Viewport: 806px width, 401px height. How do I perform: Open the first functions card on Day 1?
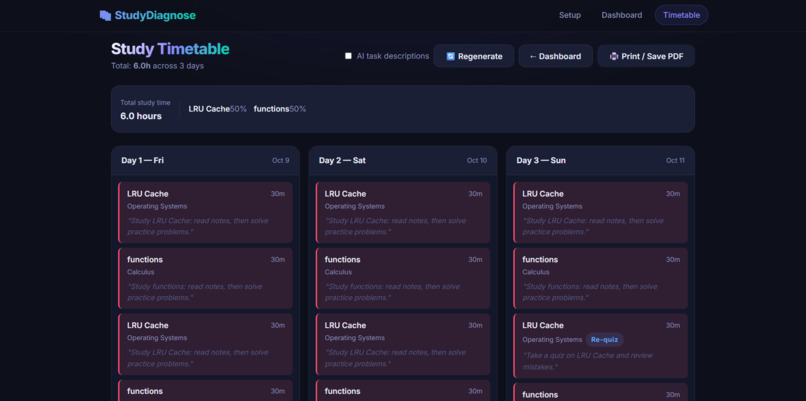[x=206, y=278]
